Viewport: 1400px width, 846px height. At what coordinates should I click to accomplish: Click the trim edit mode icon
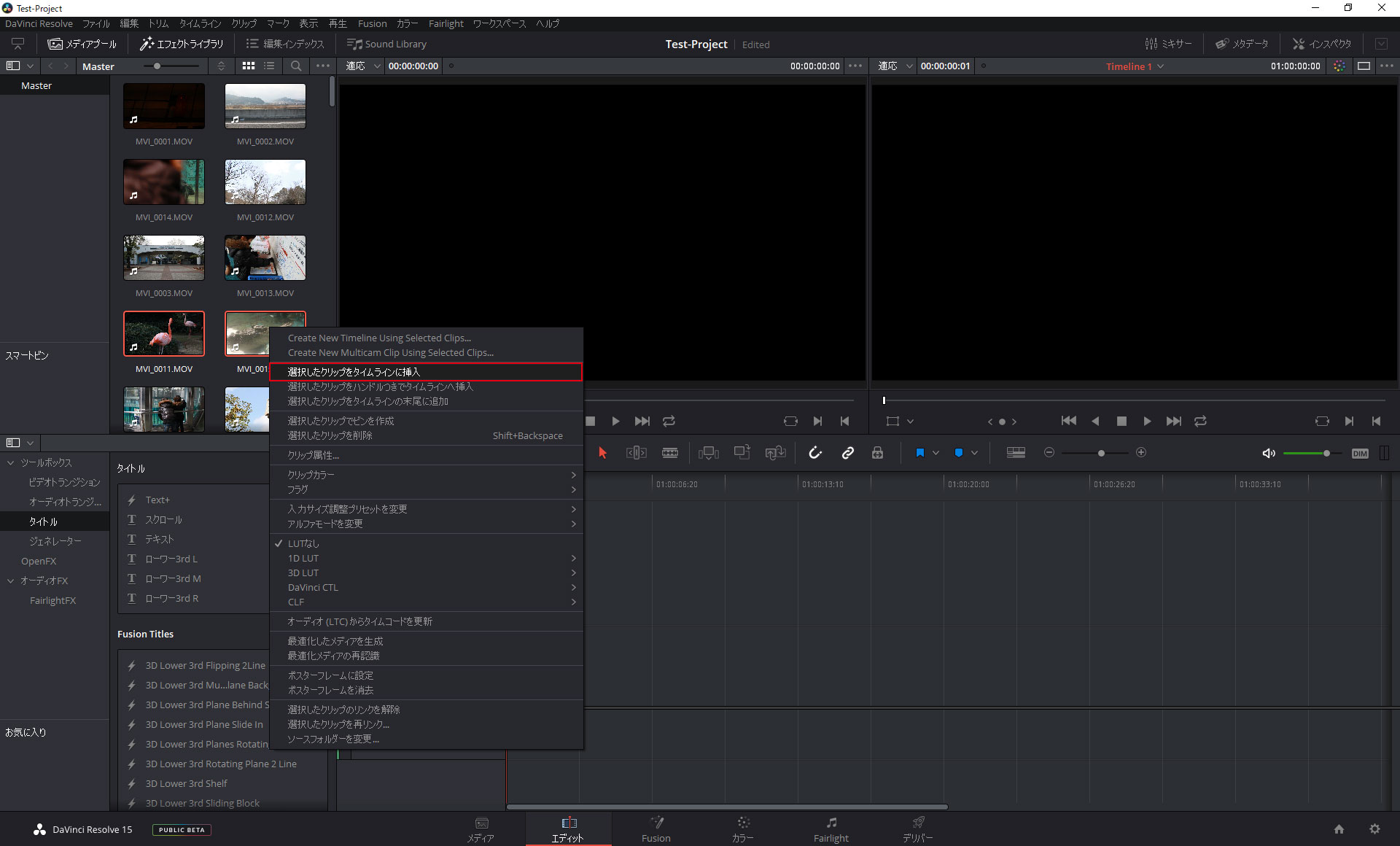pos(636,453)
